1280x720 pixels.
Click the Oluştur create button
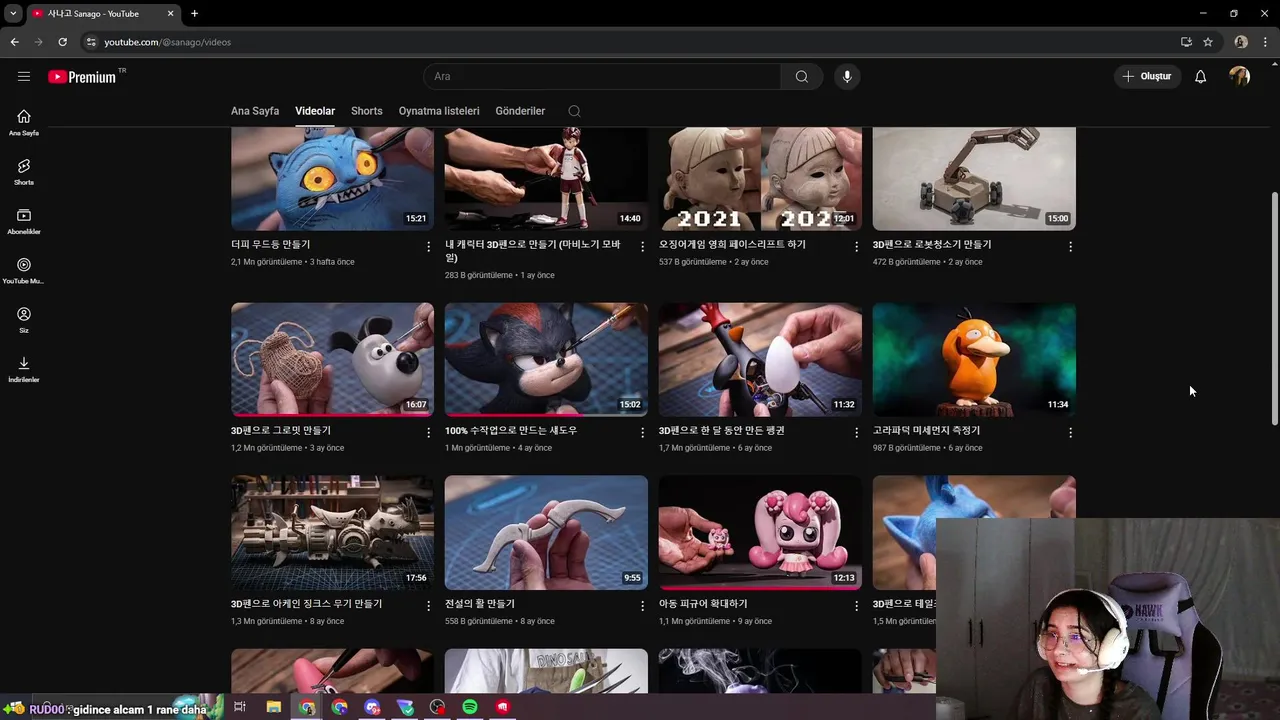[x=1147, y=77]
